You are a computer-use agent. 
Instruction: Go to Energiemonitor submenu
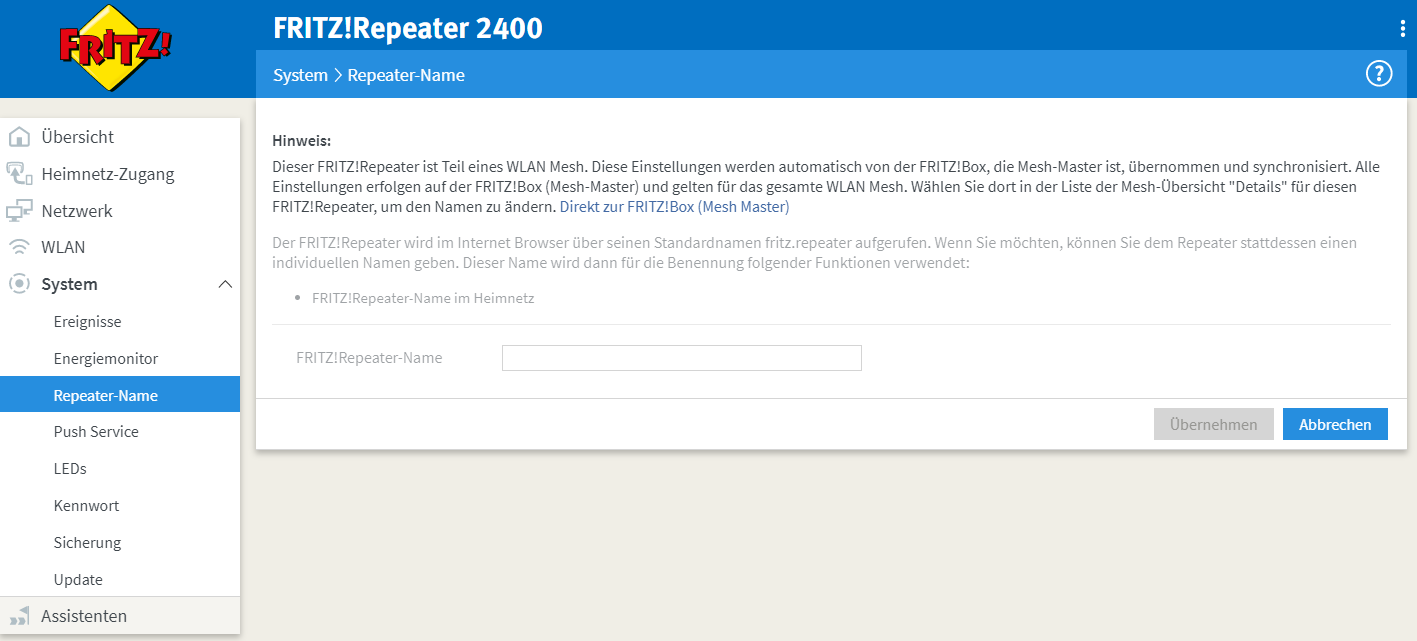tap(120, 358)
